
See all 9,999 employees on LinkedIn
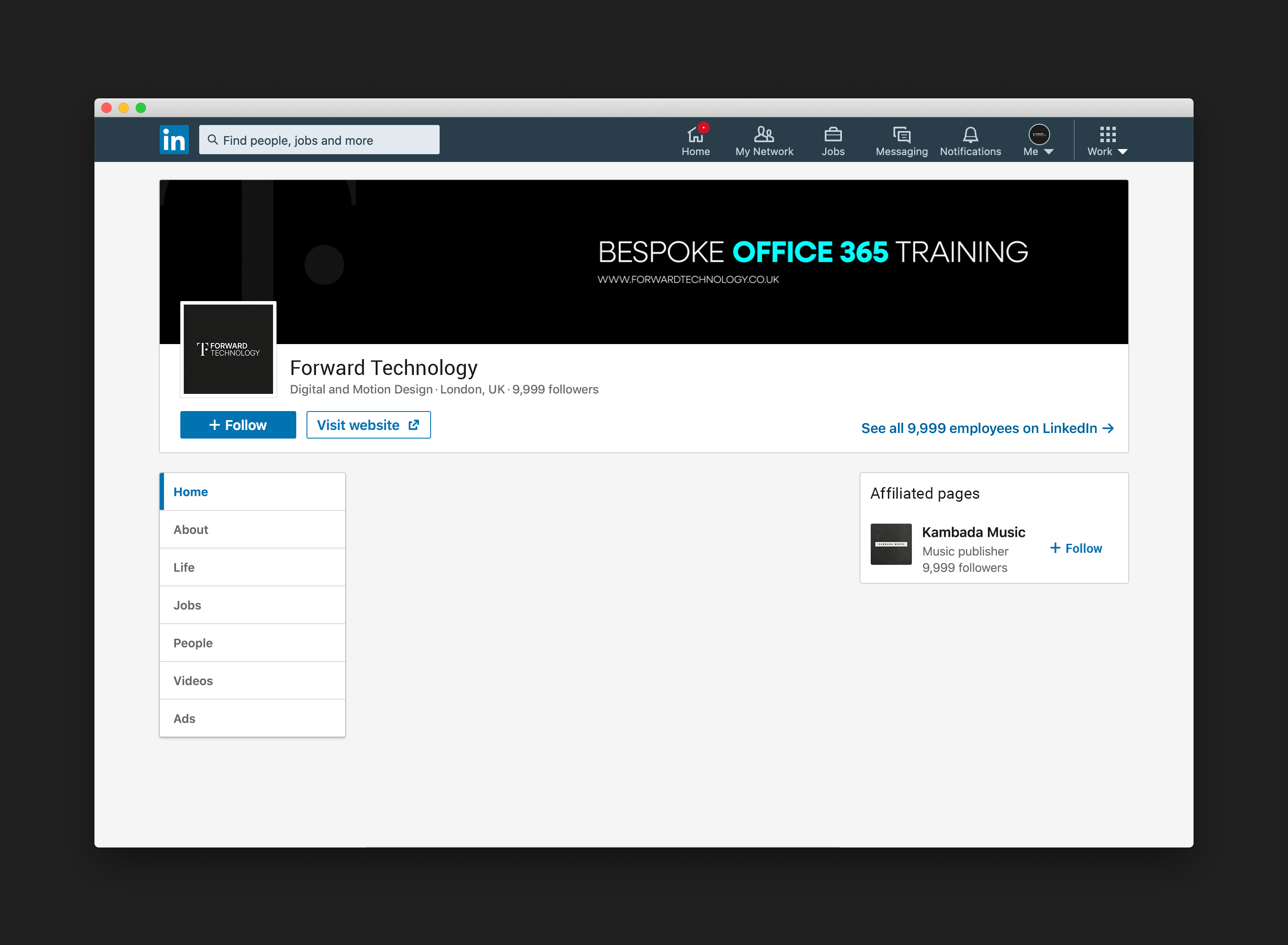987,428
